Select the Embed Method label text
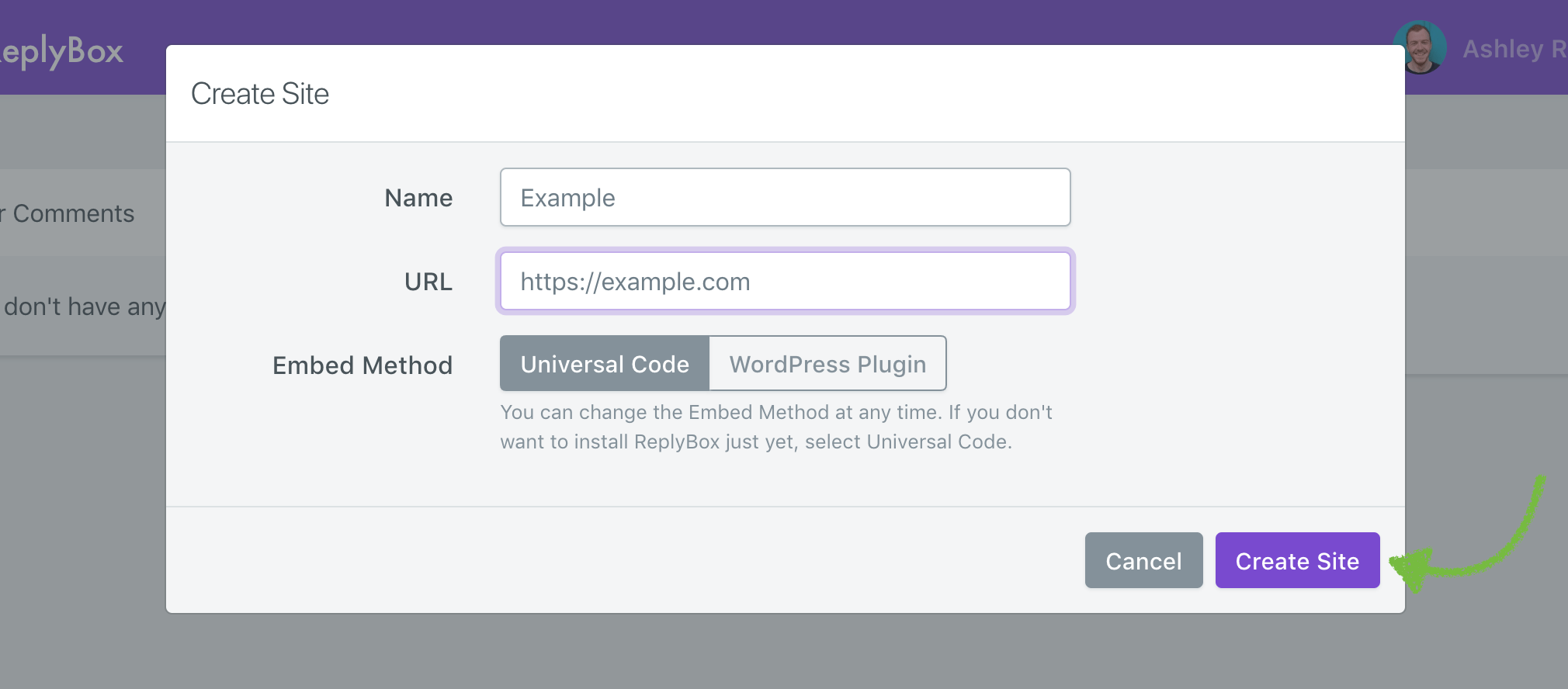The width and height of the screenshot is (1568, 689). point(362,365)
